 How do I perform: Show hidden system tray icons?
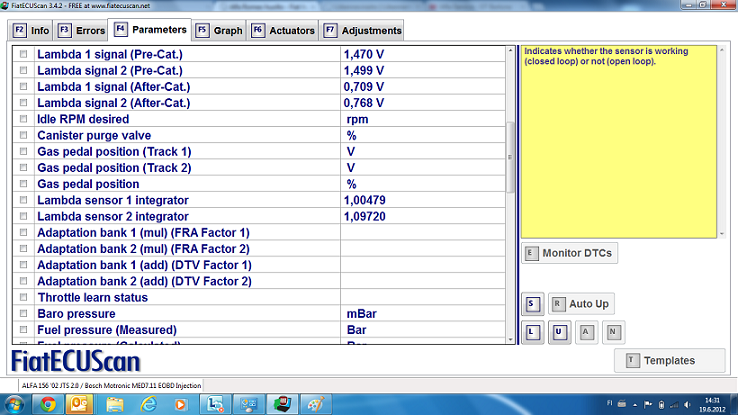point(635,405)
